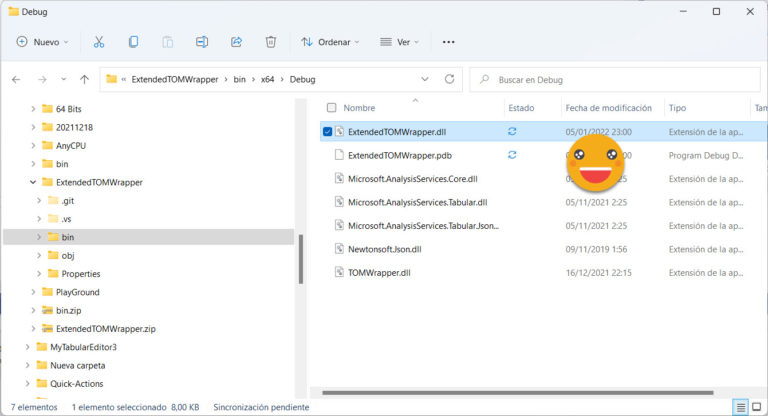Click the Nuevo button

pyautogui.click(x=42, y=42)
